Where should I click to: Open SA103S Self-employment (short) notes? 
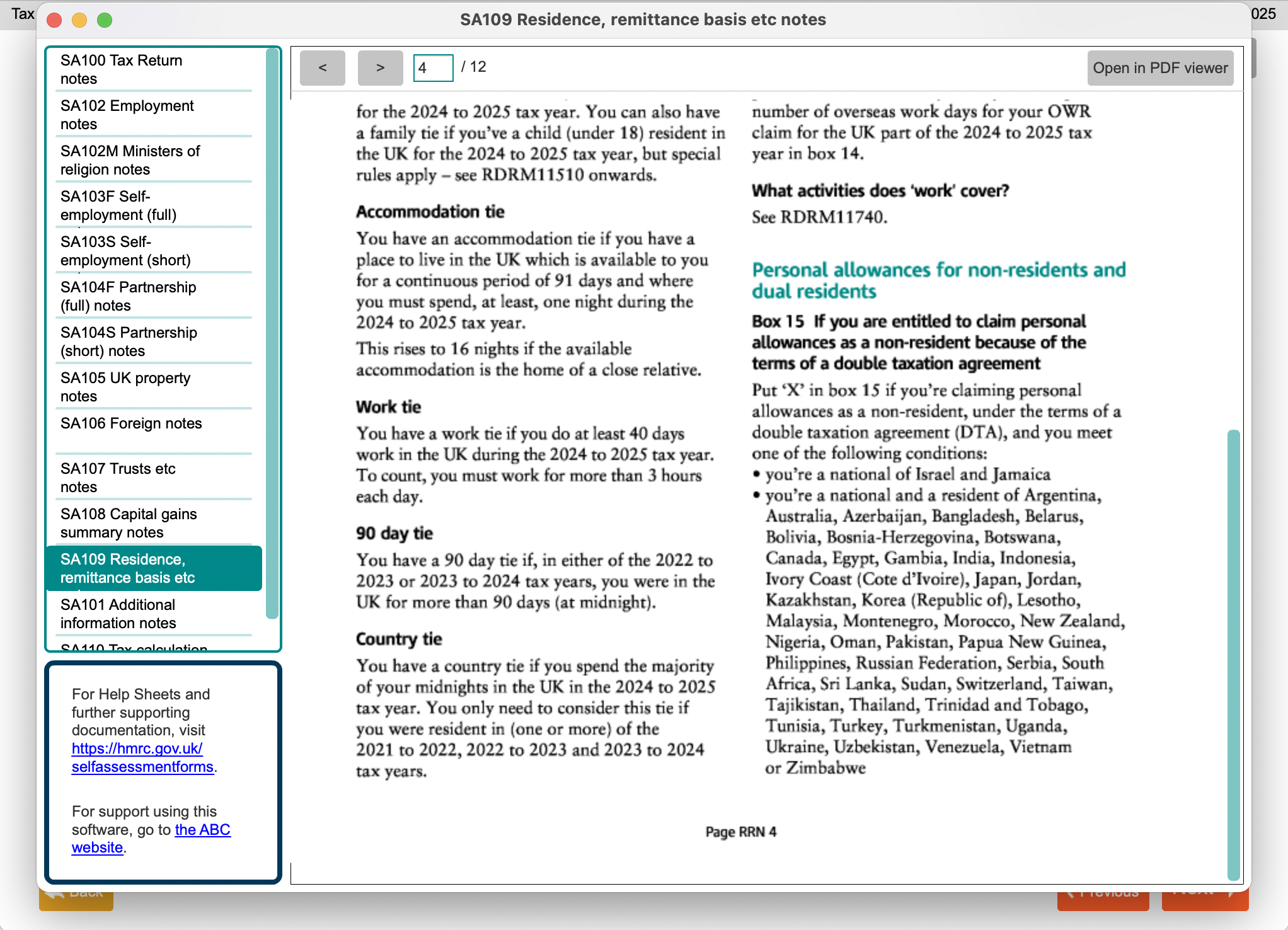point(155,251)
